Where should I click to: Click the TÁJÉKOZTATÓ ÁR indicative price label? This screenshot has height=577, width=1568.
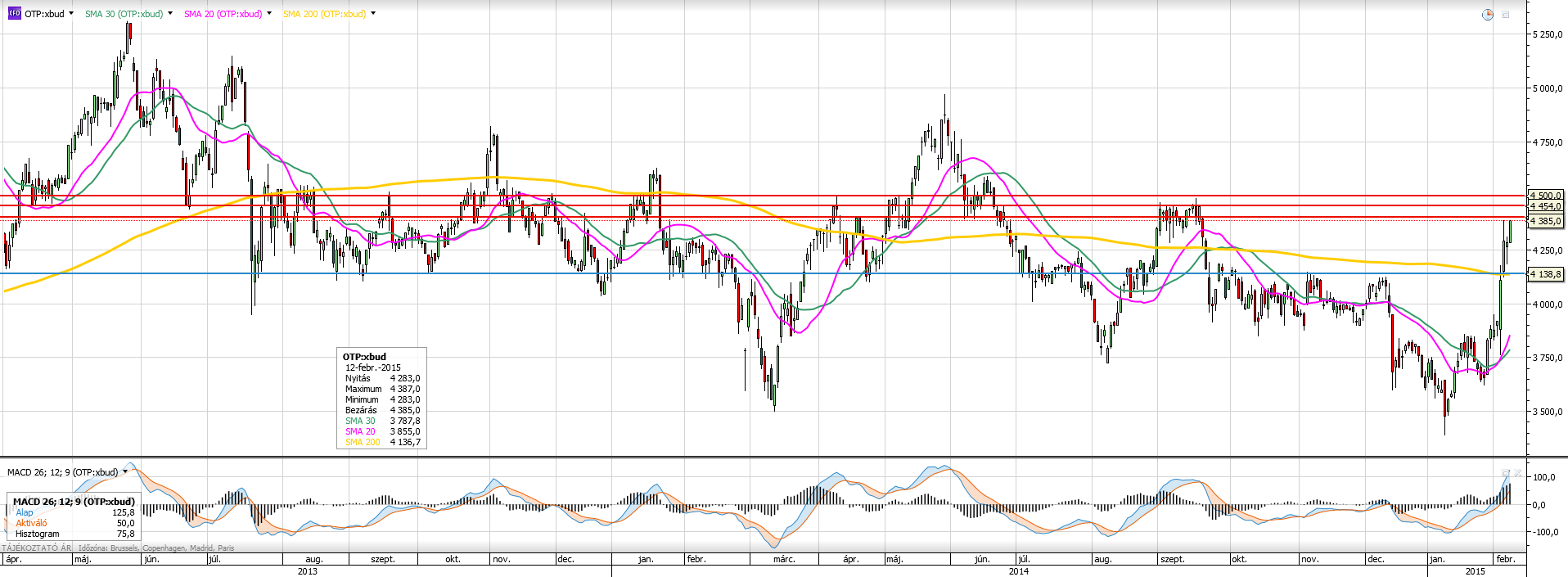click(37, 548)
